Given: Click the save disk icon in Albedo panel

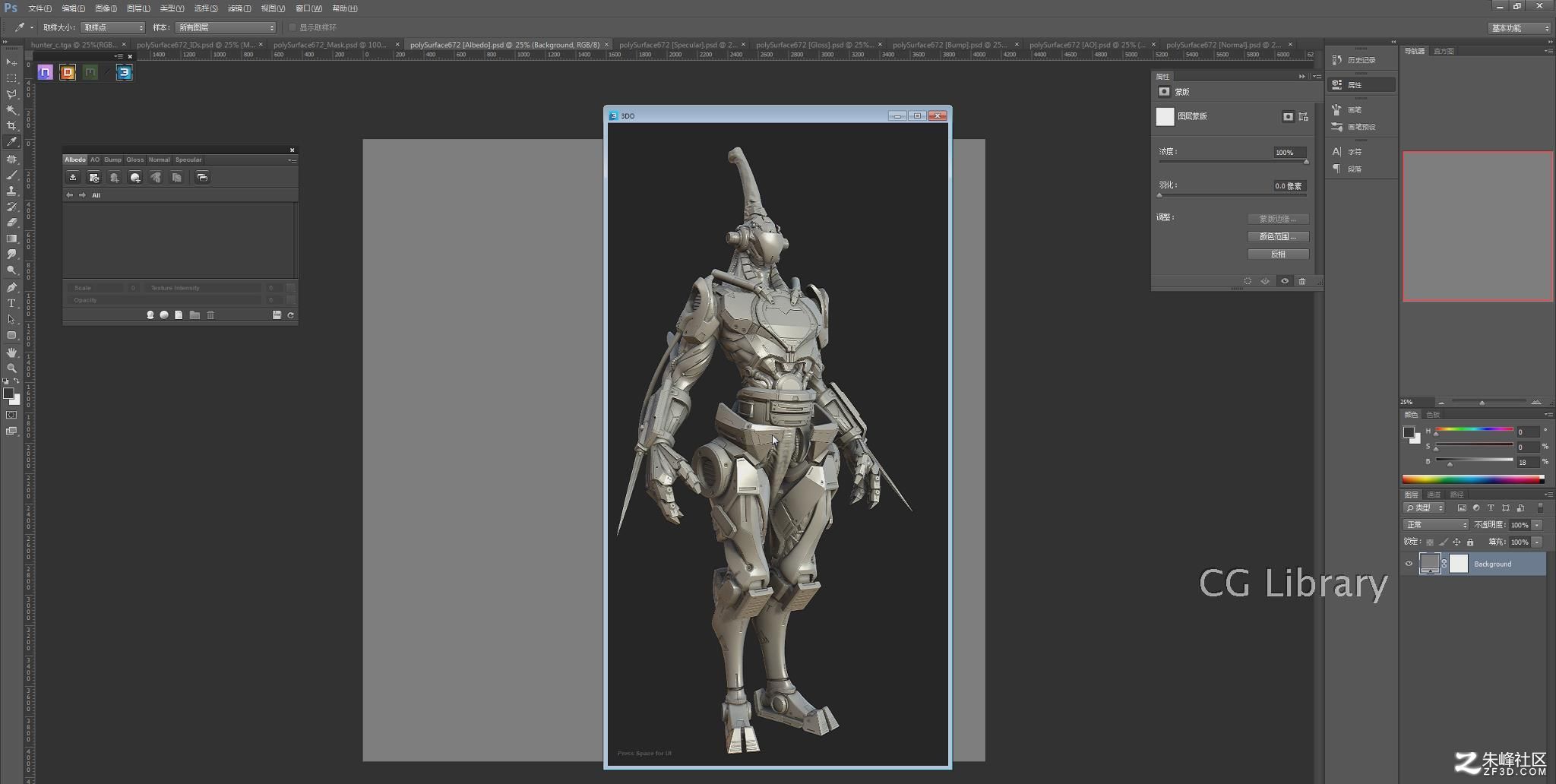Looking at the screenshot, I should pos(277,315).
